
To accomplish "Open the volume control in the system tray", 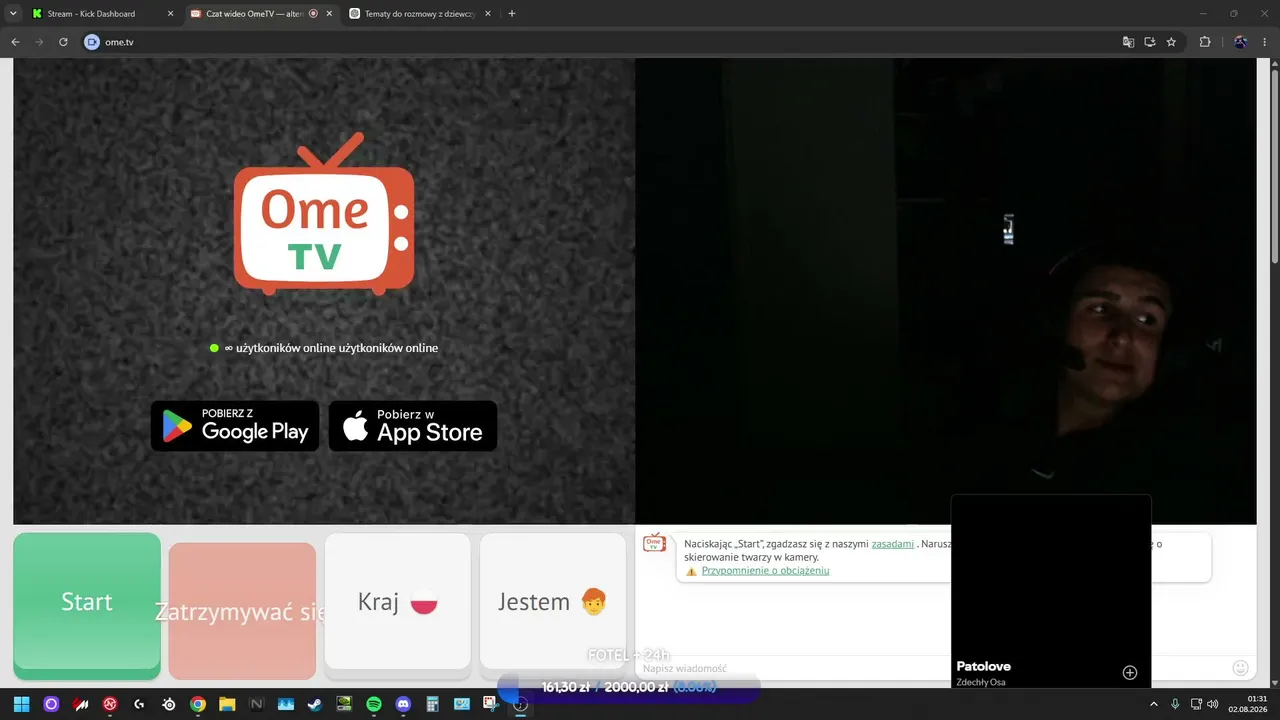I will (1213, 704).
